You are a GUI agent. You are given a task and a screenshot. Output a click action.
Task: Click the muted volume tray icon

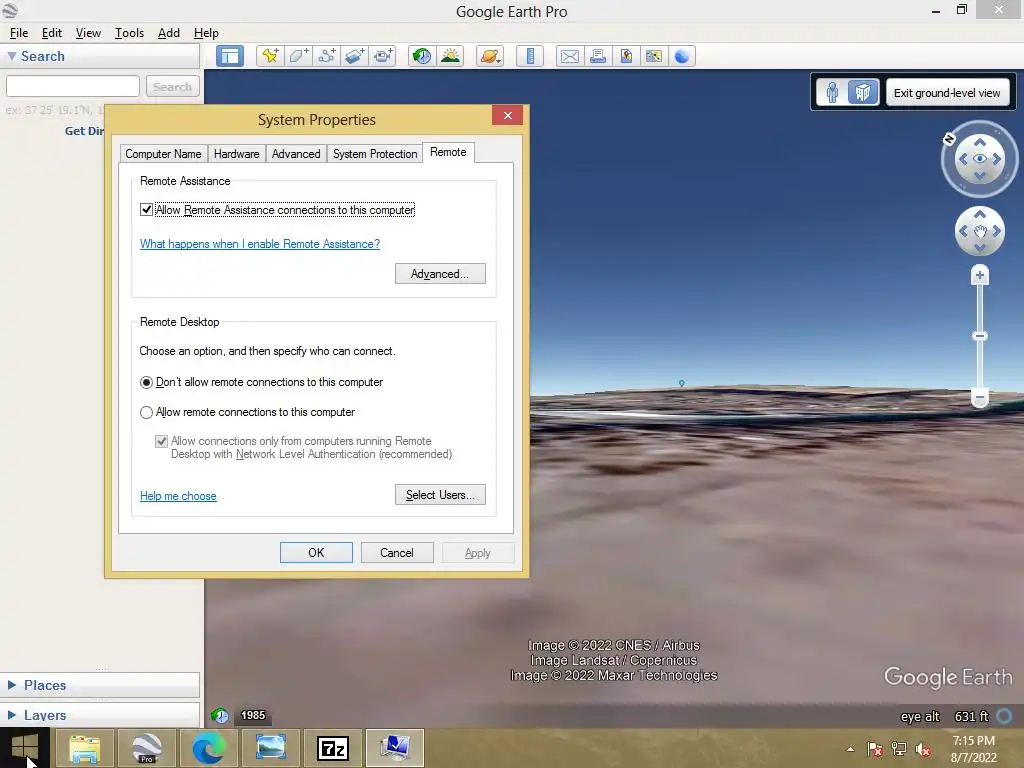coord(923,749)
